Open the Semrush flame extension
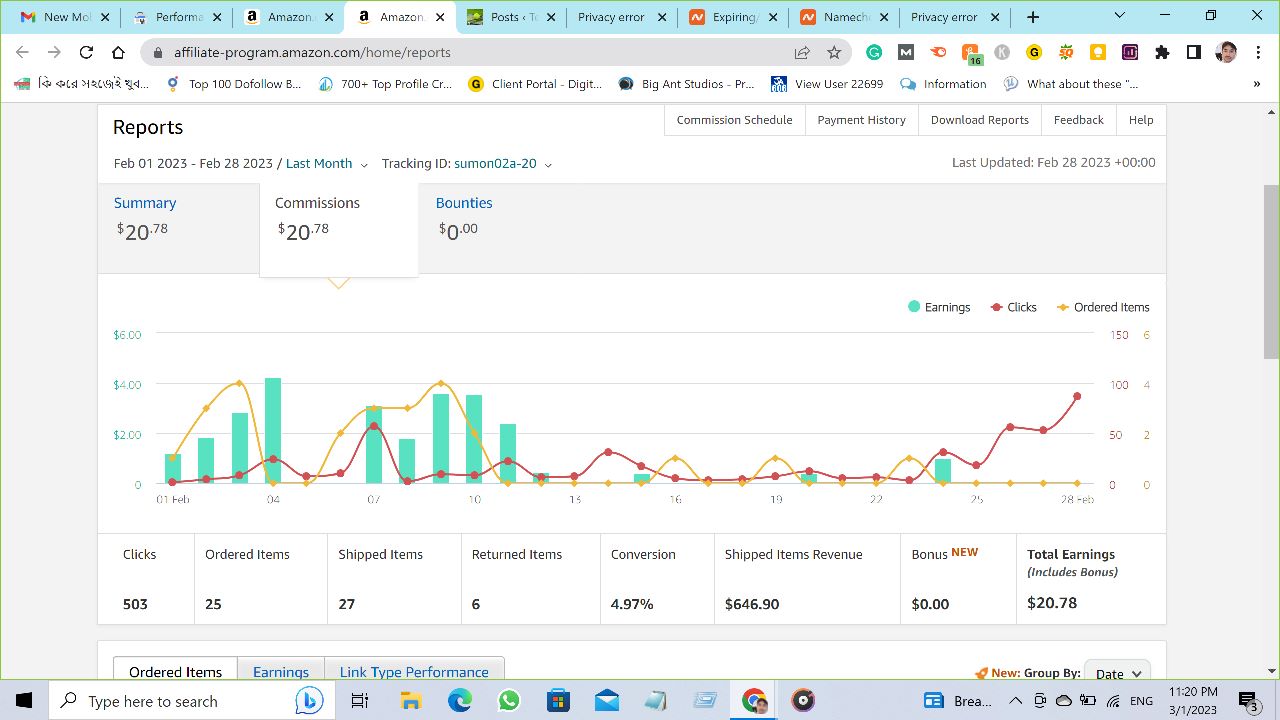 click(x=938, y=53)
